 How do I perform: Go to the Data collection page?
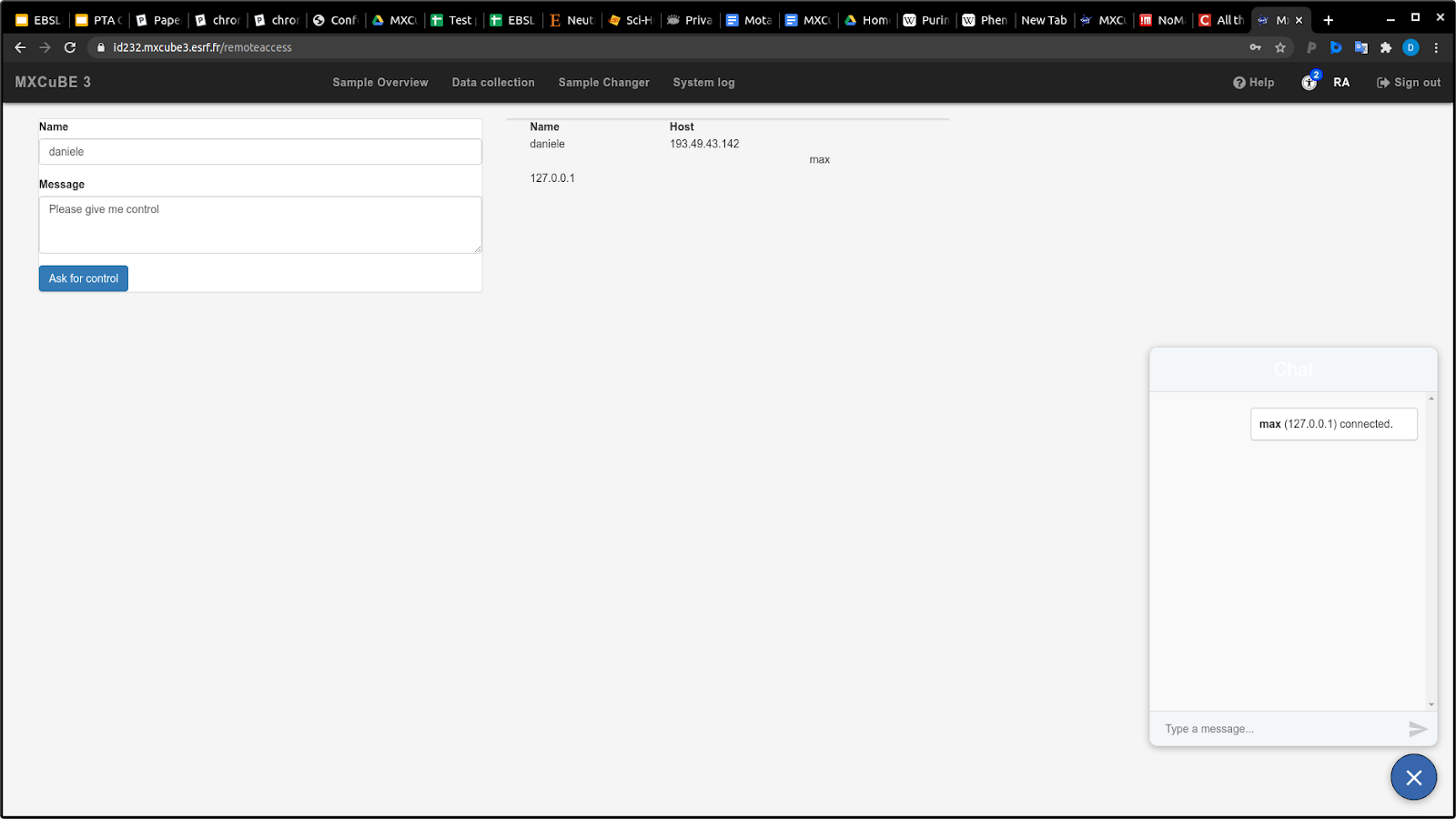click(493, 82)
